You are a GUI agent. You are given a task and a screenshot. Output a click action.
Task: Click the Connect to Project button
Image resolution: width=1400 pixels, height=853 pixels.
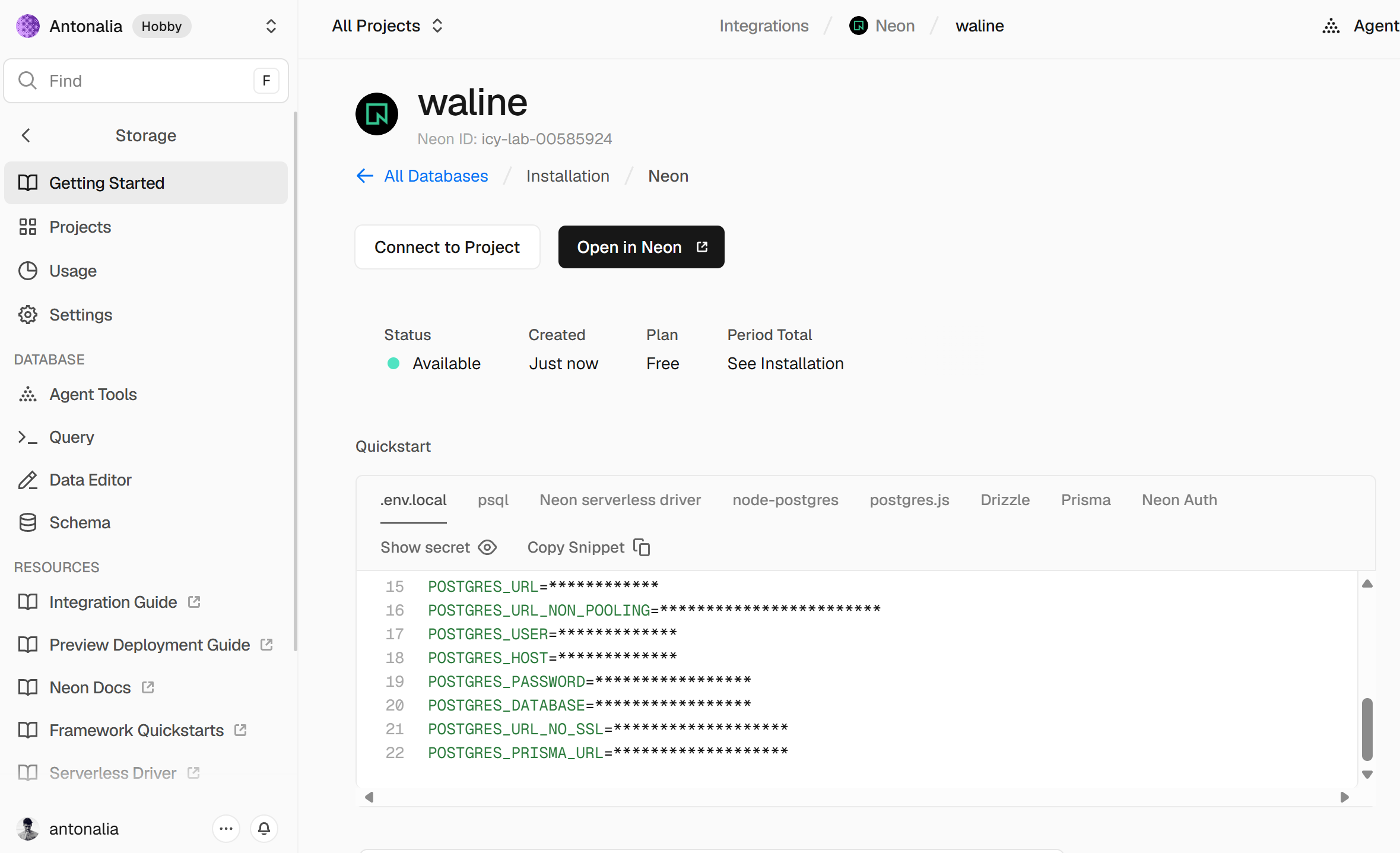tap(447, 247)
